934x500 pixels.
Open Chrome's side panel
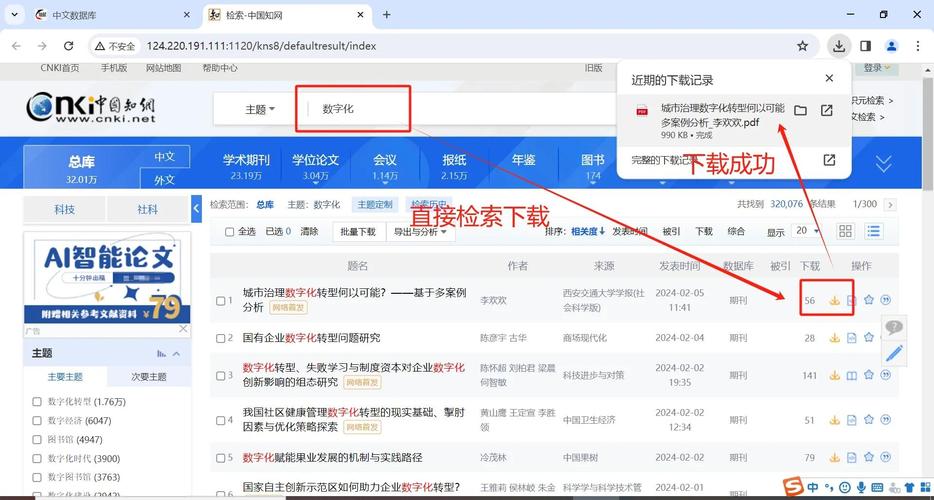(865, 46)
